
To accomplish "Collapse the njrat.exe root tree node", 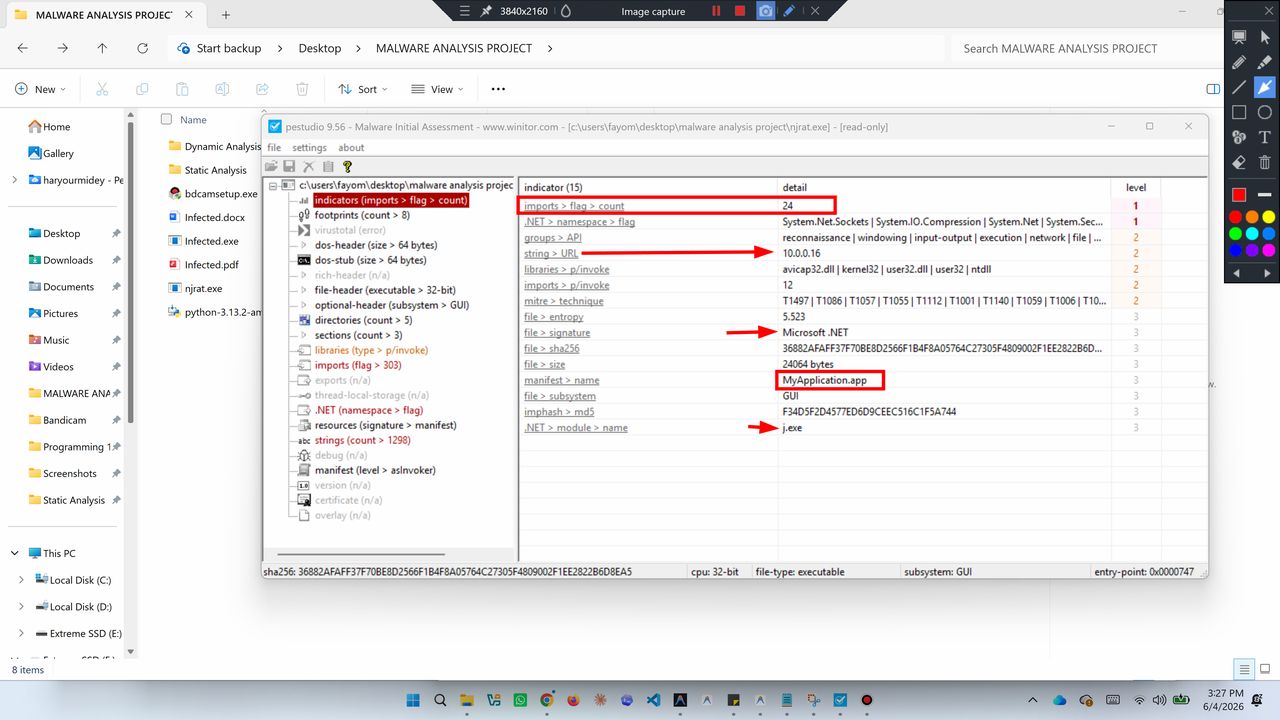I will tap(272, 186).
